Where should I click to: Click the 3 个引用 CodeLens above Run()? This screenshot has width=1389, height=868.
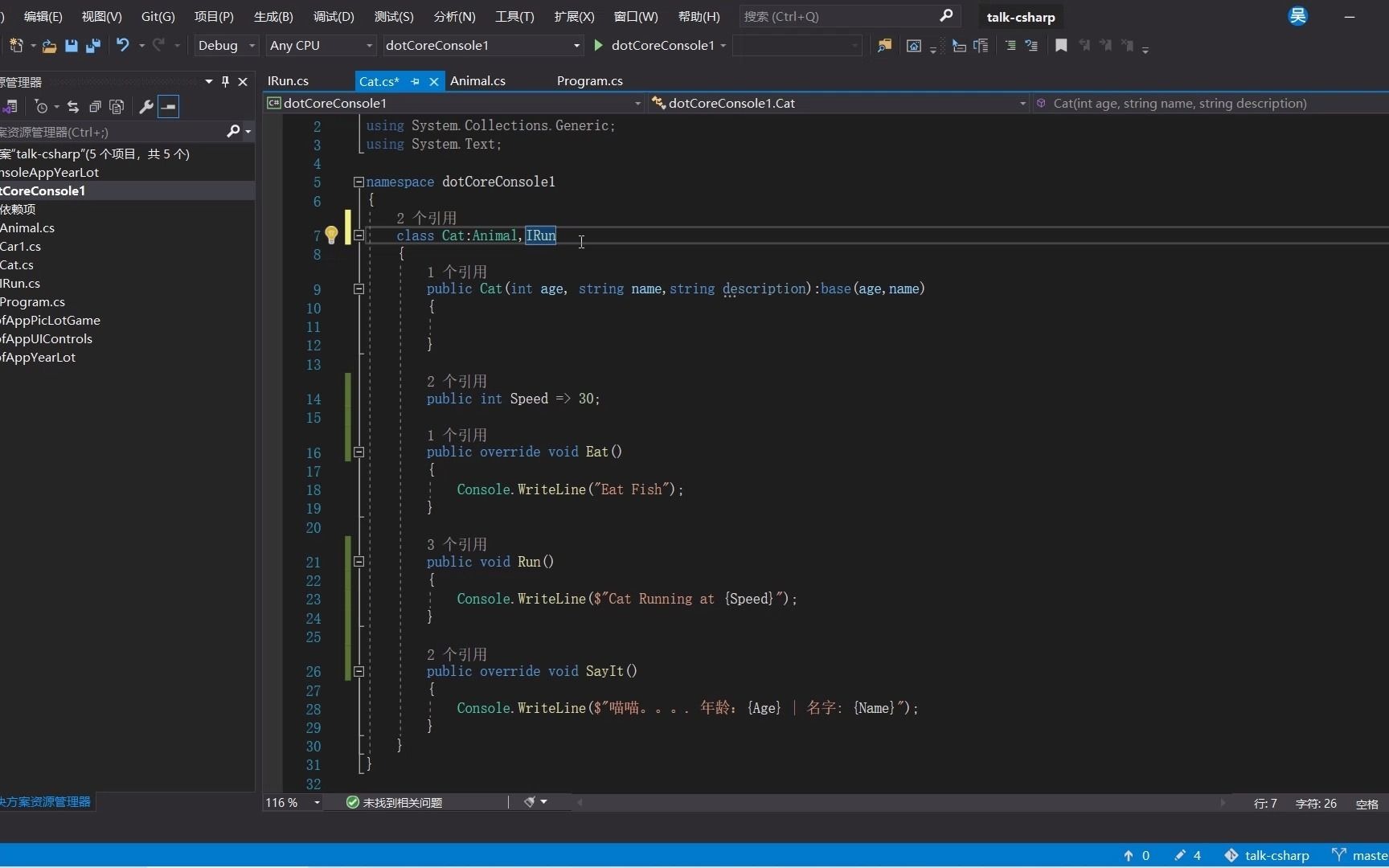457,544
